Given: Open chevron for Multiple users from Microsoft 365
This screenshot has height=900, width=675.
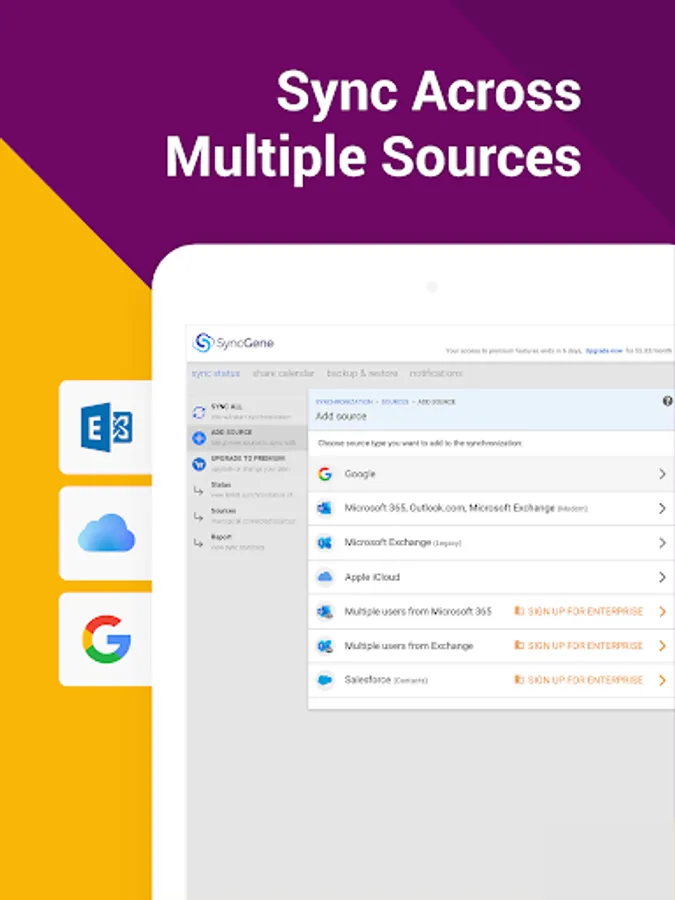Looking at the screenshot, I should pos(662,611).
